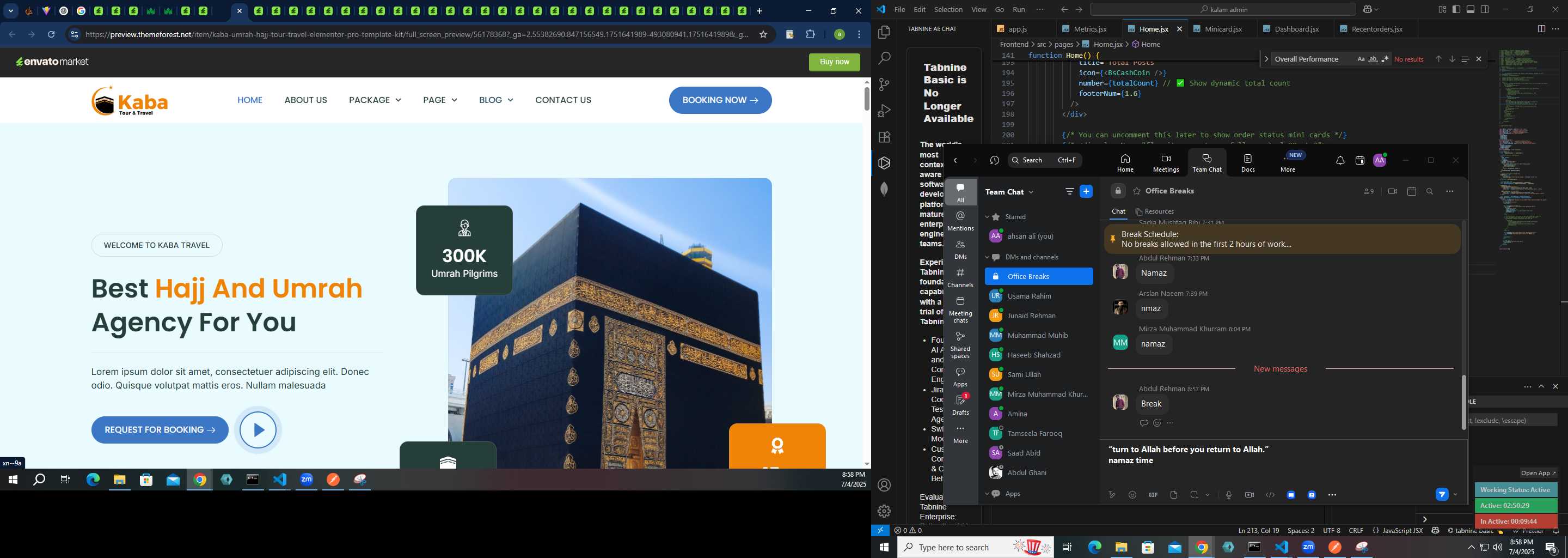Open Shared spaces in Zoom sidebar
This screenshot has width=1568, height=558.
point(960,345)
